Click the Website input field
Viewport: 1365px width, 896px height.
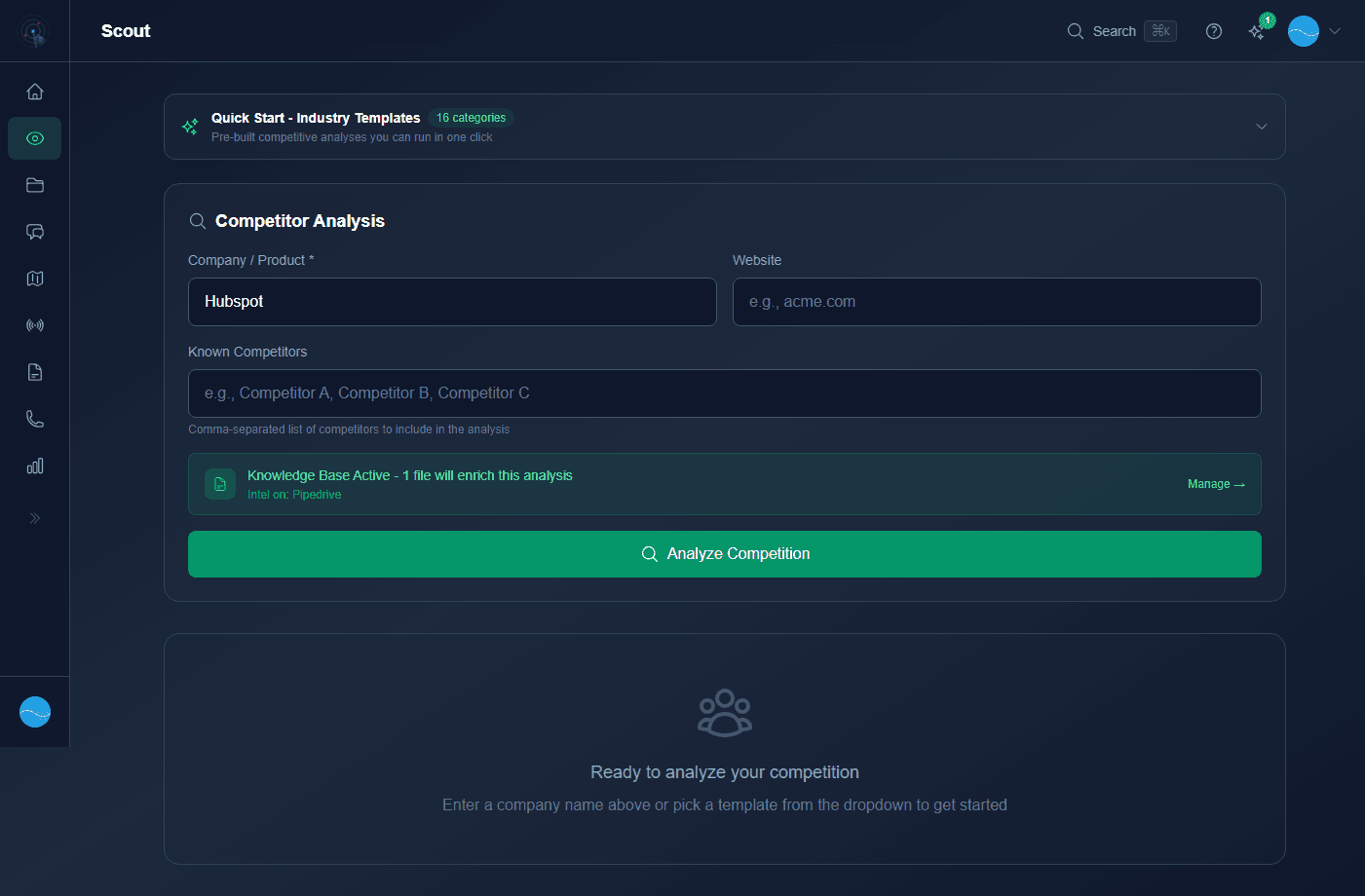(x=996, y=302)
